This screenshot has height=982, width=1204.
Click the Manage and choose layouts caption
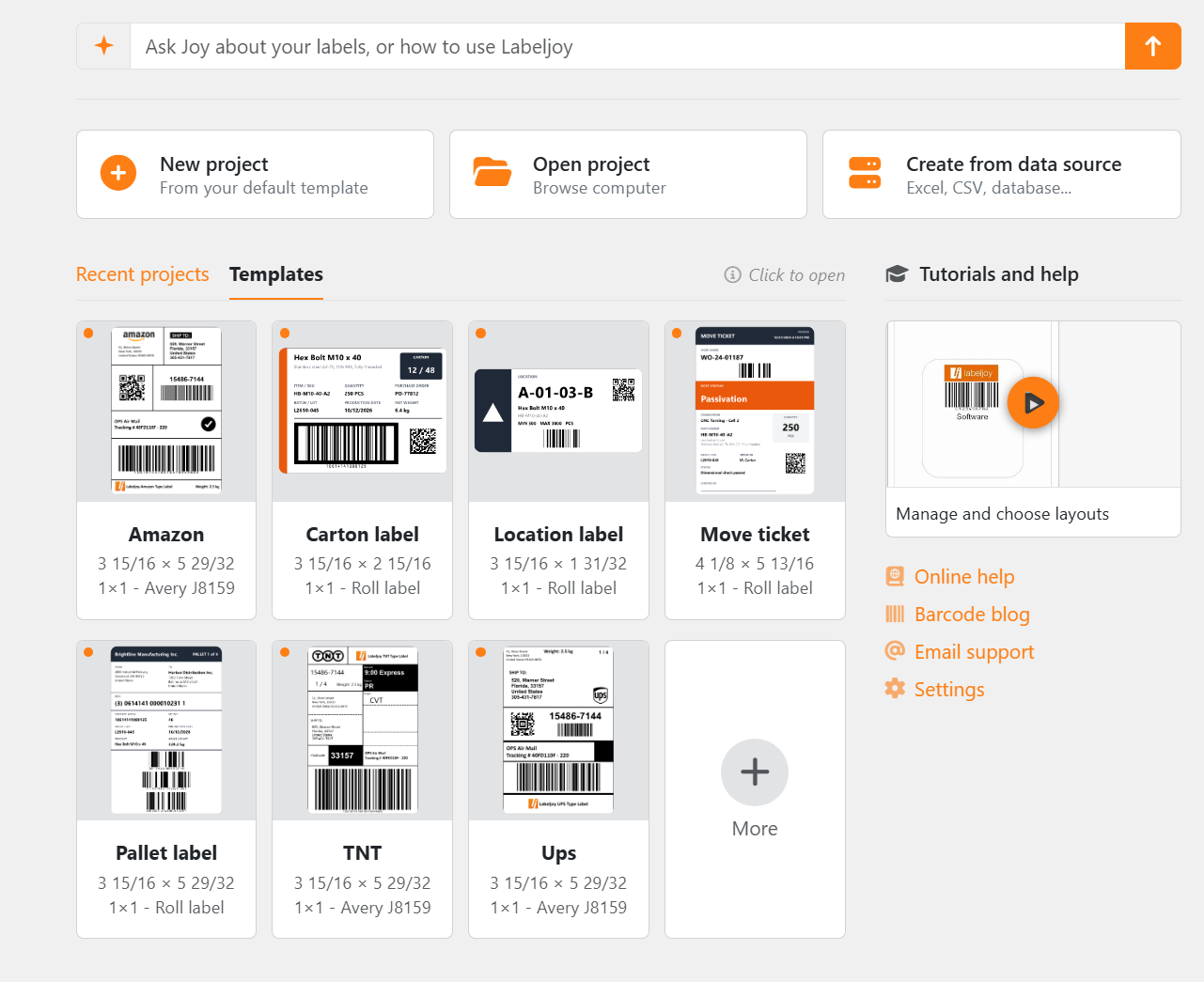(1002, 514)
